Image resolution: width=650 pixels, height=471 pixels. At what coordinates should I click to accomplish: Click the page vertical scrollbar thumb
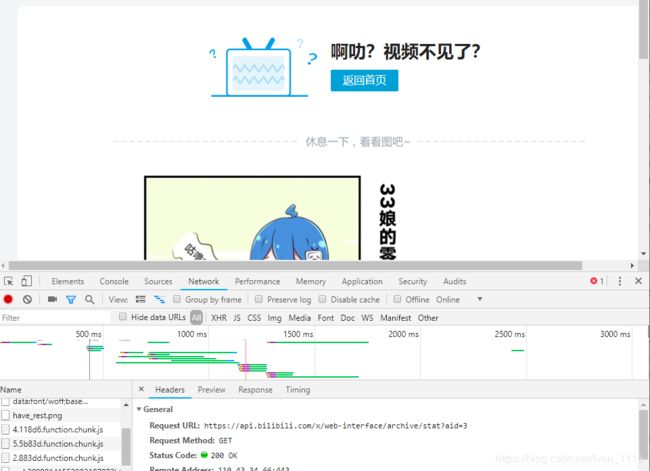click(643, 29)
